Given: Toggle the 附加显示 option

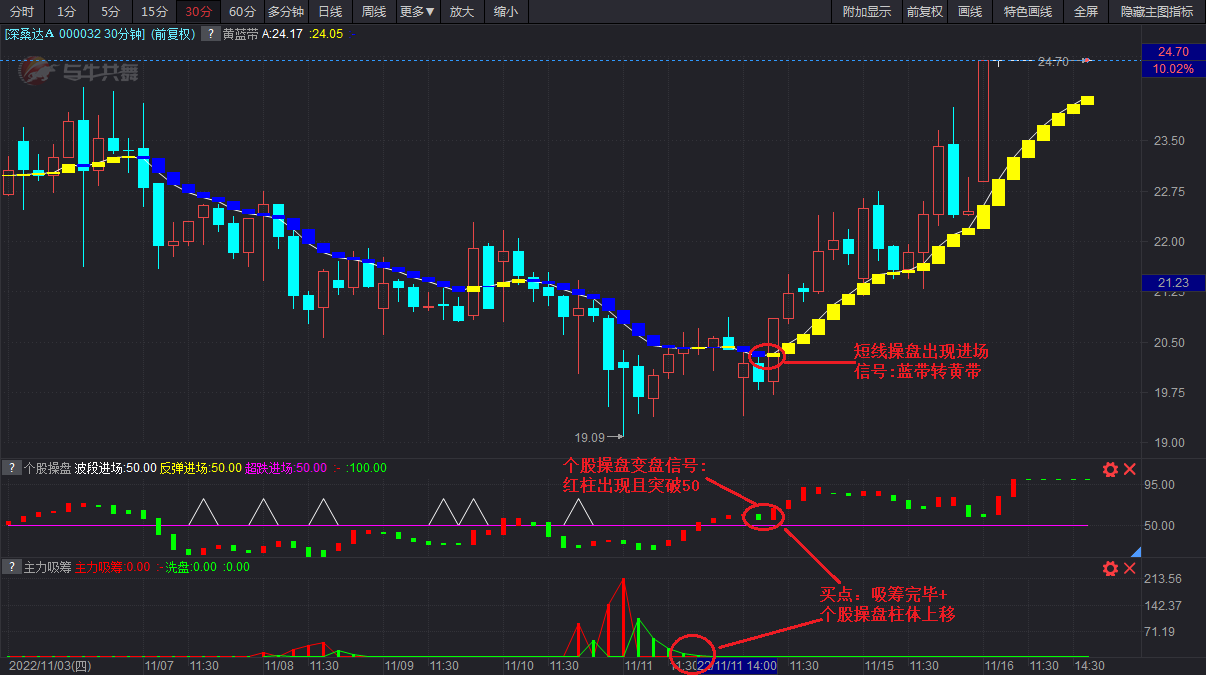Looking at the screenshot, I should coord(867,12).
